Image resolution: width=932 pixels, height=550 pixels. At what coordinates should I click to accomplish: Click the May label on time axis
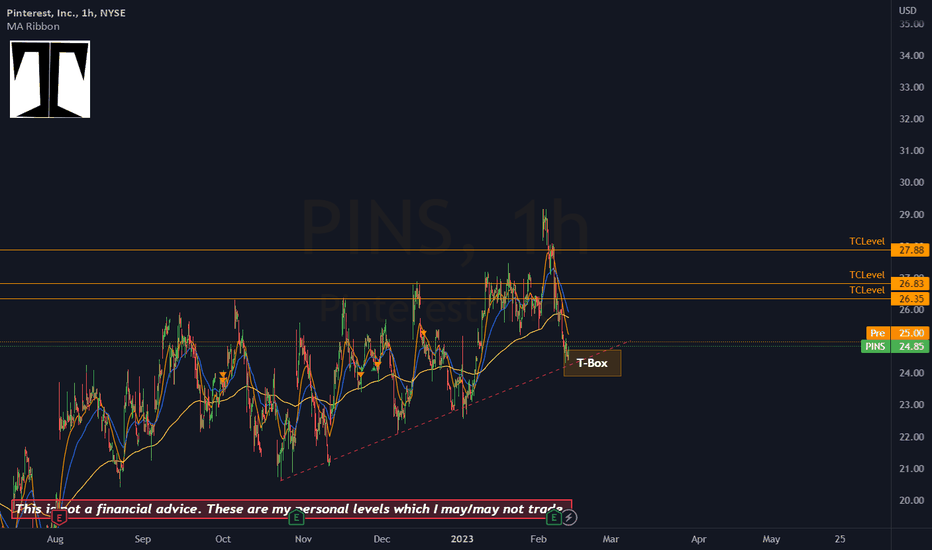pos(771,539)
